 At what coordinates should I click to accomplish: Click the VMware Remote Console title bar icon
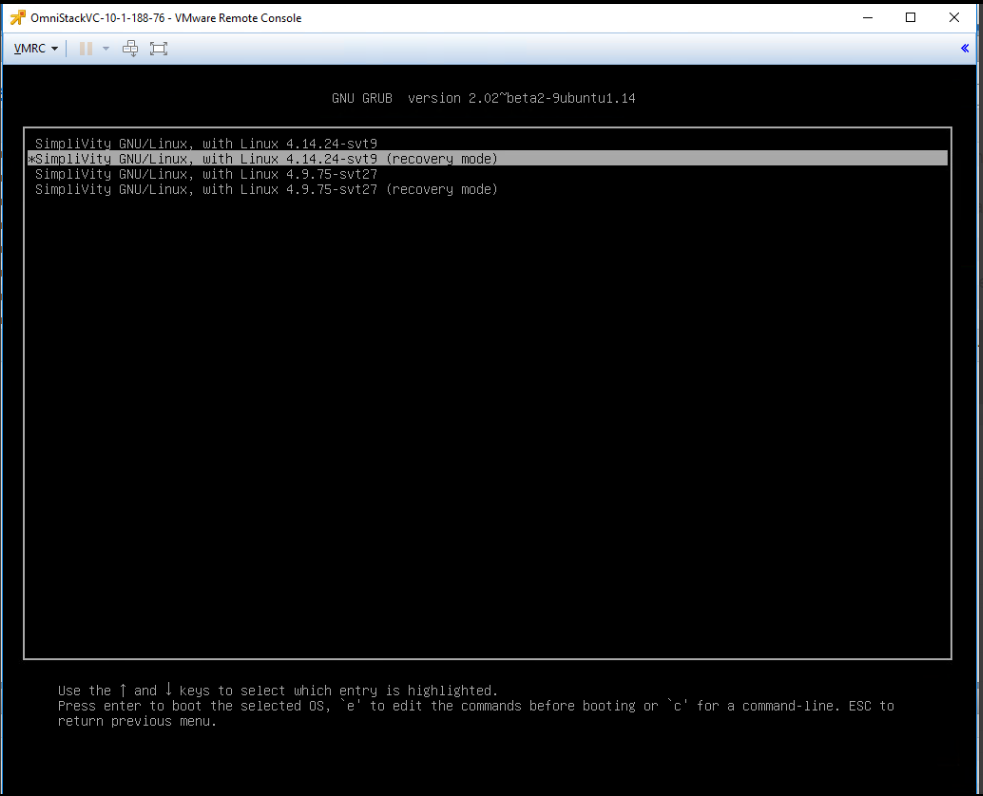pos(18,18)
